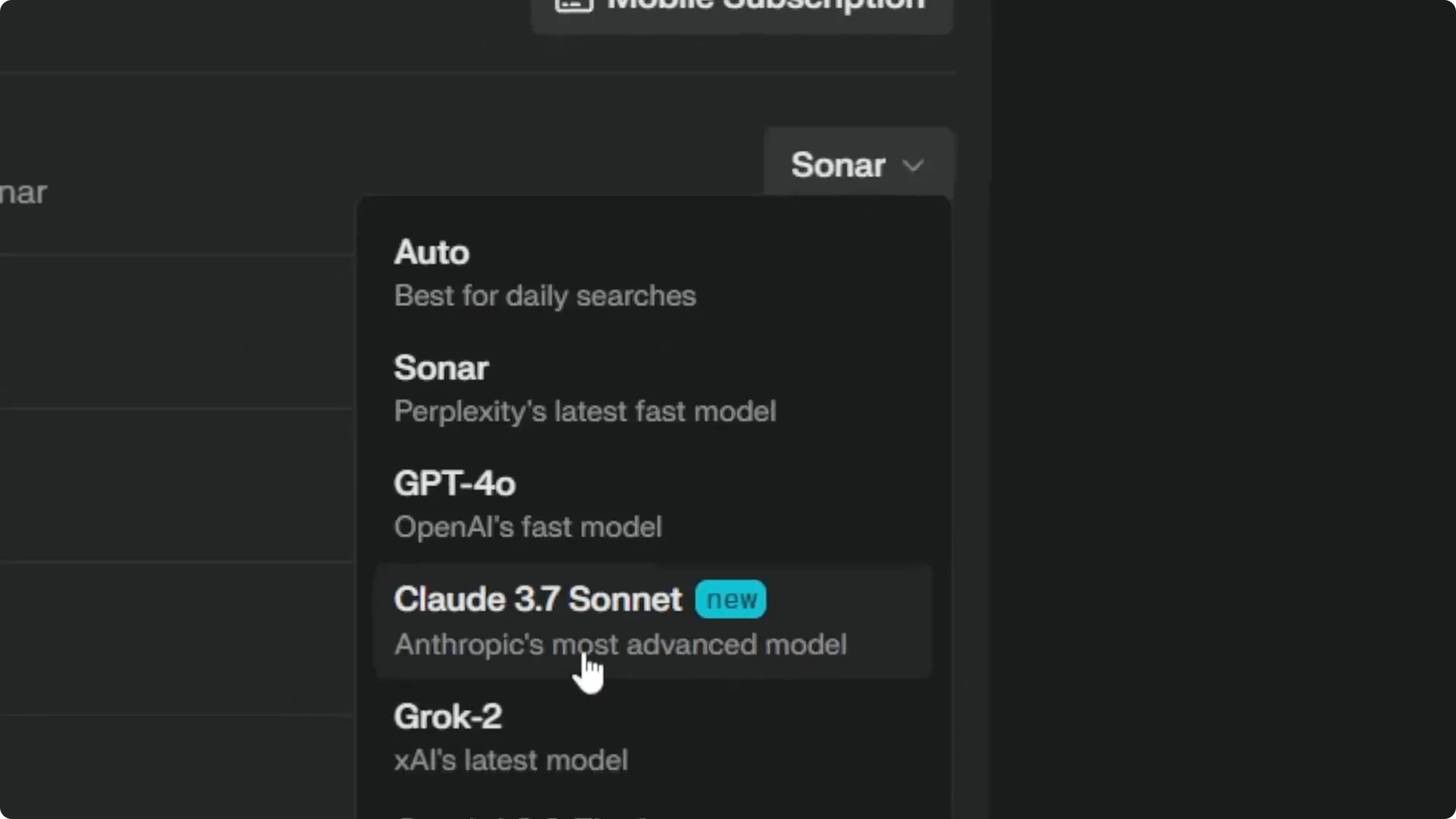Image resolution: width=1456 pixels, height=819 pixels.
Task: Click the 'Perplexity's latest fast model' subtitle
Action: 585,412
